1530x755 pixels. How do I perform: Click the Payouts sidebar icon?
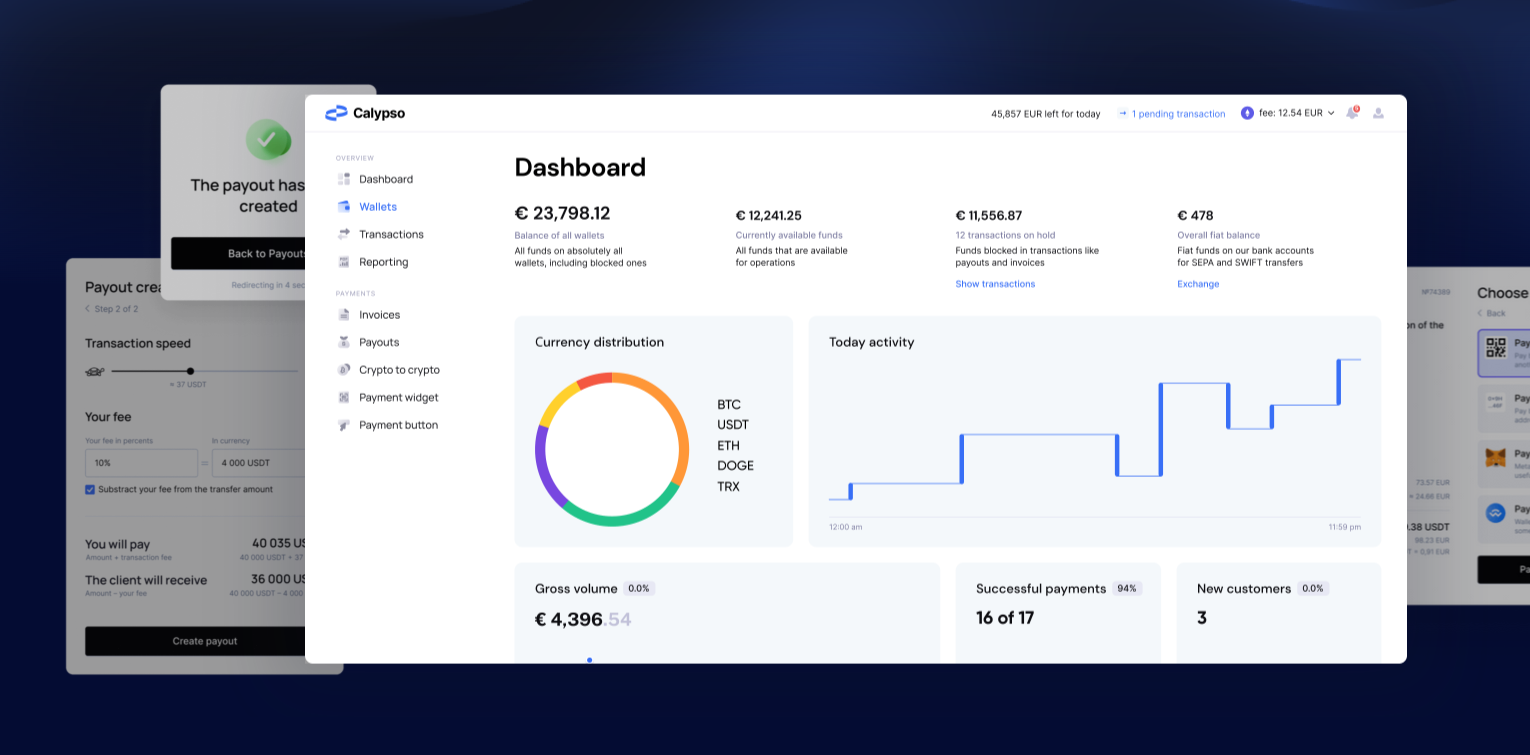point(344,342)
